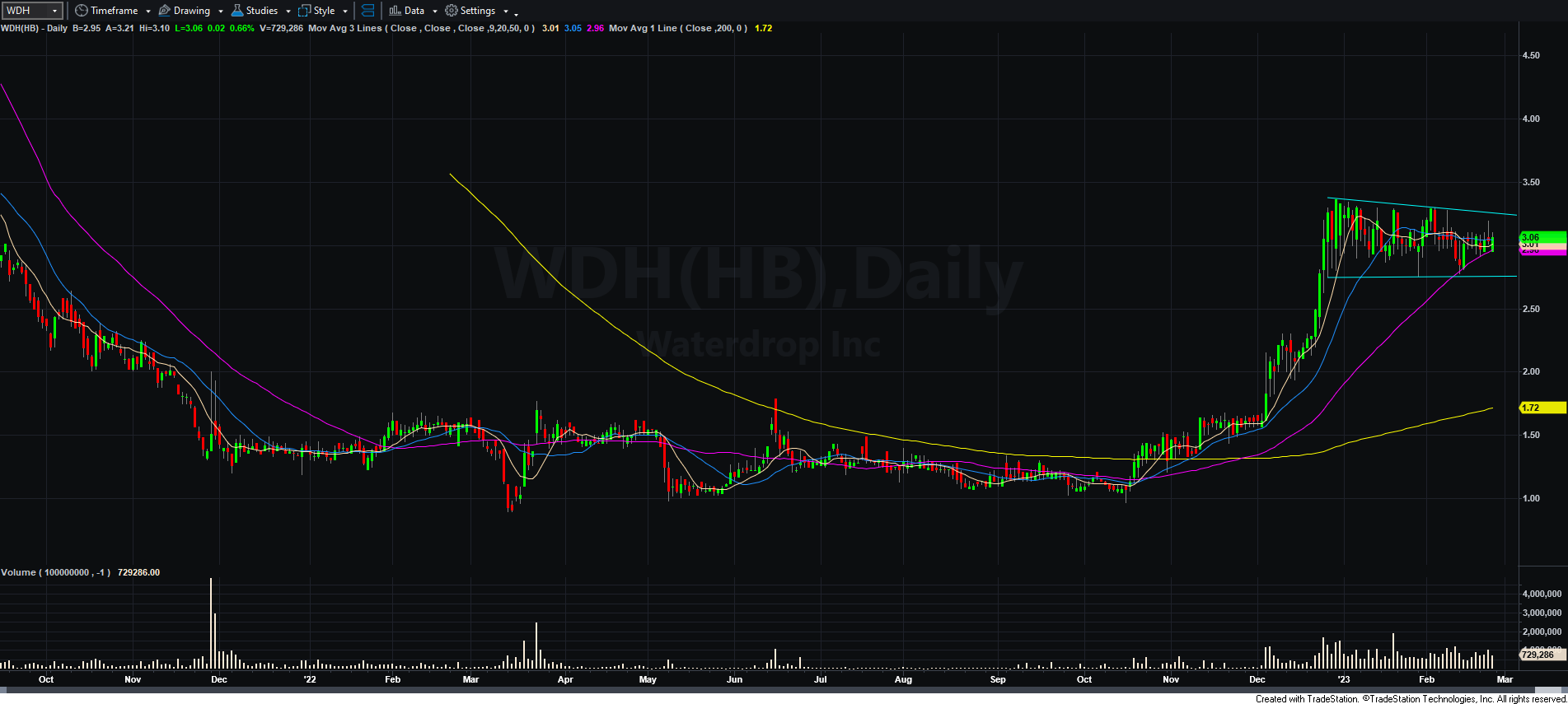Viewport: 1568px width, 704px height.
Task: Click the toolbar overflow arrow at far right
Action: tap(517, 13)
